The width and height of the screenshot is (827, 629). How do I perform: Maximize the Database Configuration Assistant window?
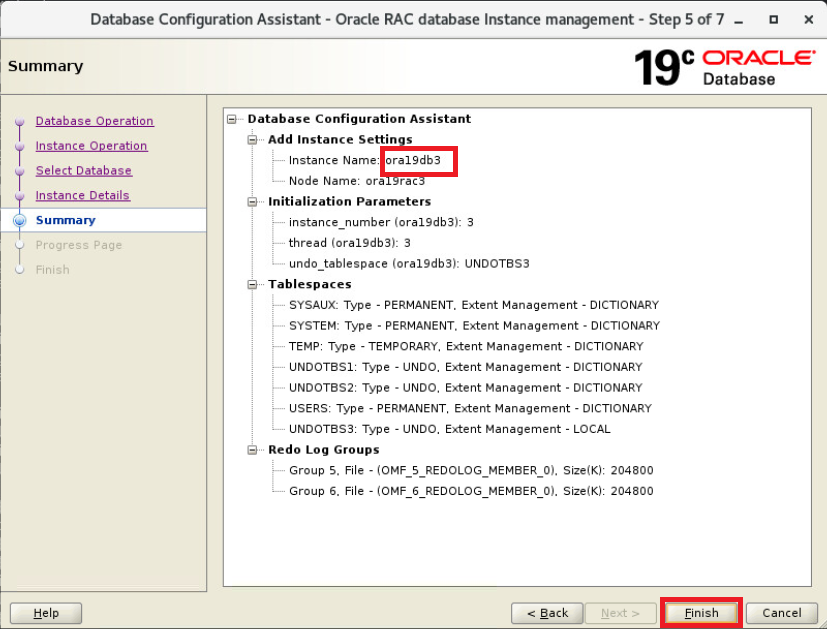coord(773,20)
